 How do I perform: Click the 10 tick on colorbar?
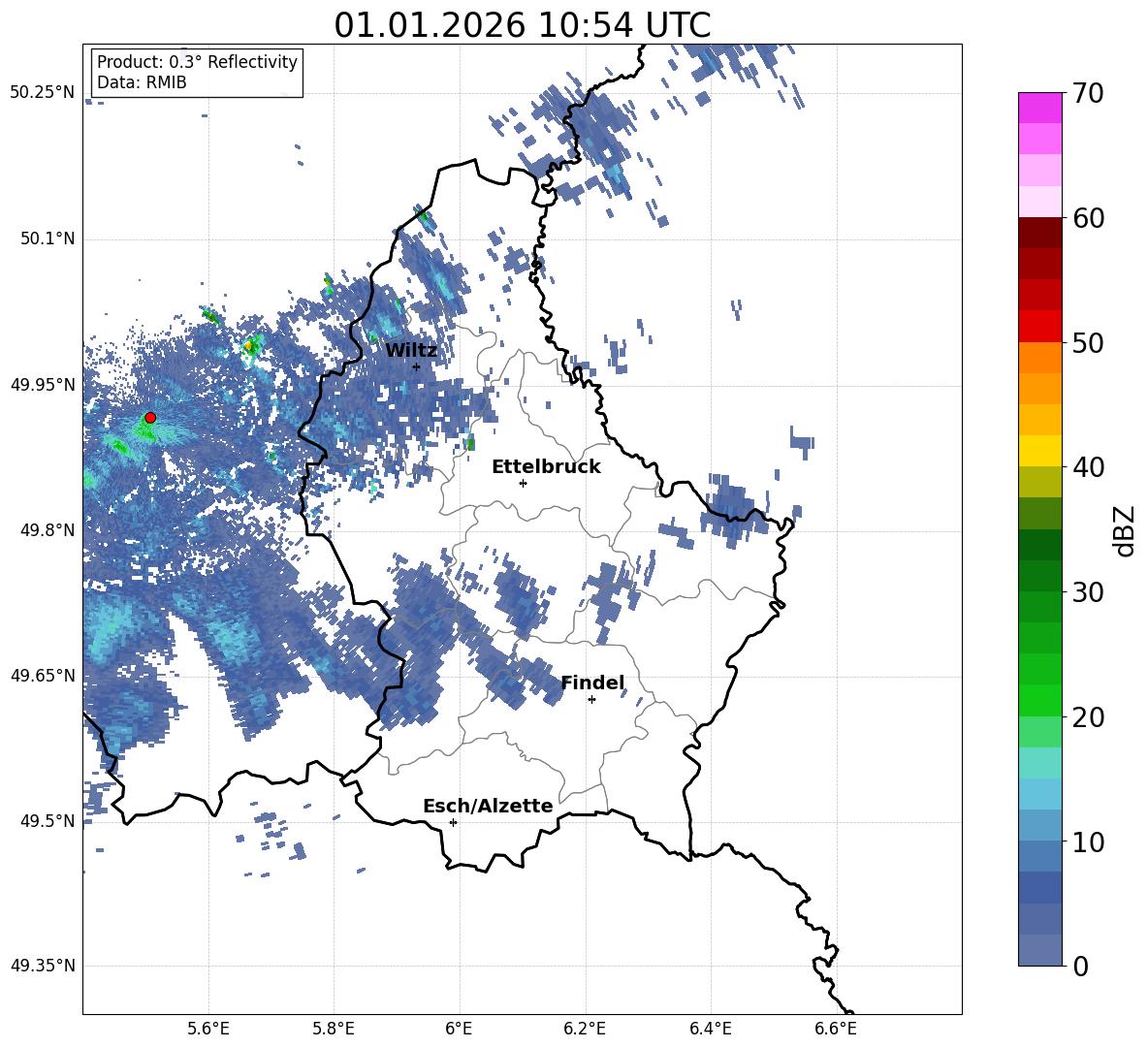[1088, 842]
